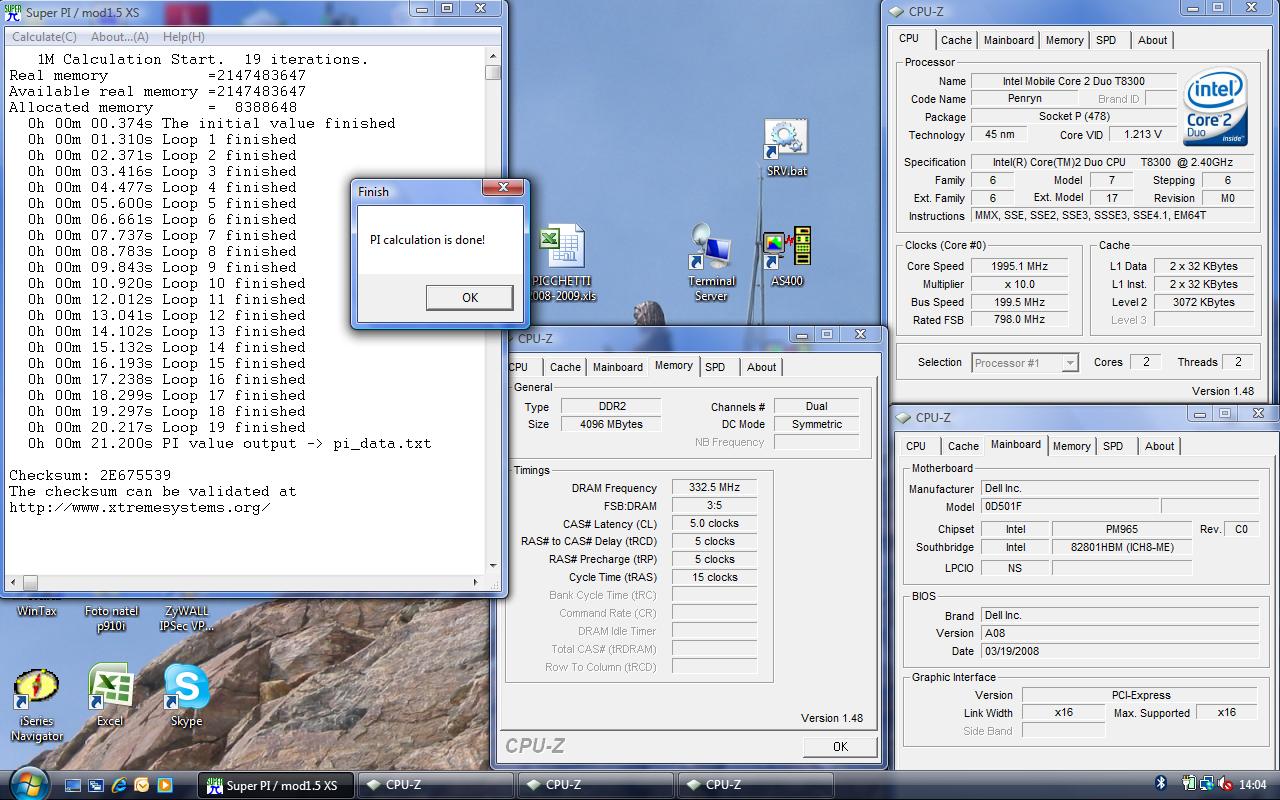Screen dimensions: 1280x800
Task: Switch to the second CPU-Z taskbar button
Action: pos(595,785)
